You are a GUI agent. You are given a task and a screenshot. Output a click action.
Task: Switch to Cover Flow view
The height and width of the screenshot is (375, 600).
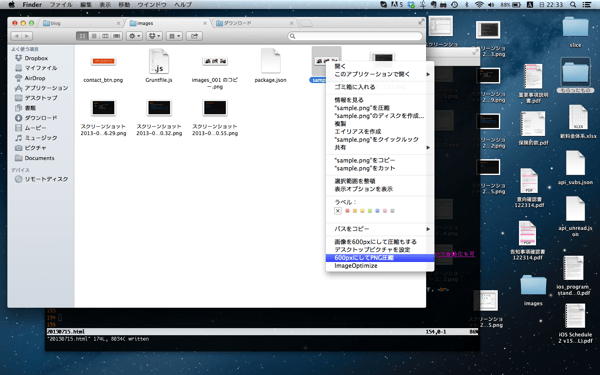tap(117, 36)
